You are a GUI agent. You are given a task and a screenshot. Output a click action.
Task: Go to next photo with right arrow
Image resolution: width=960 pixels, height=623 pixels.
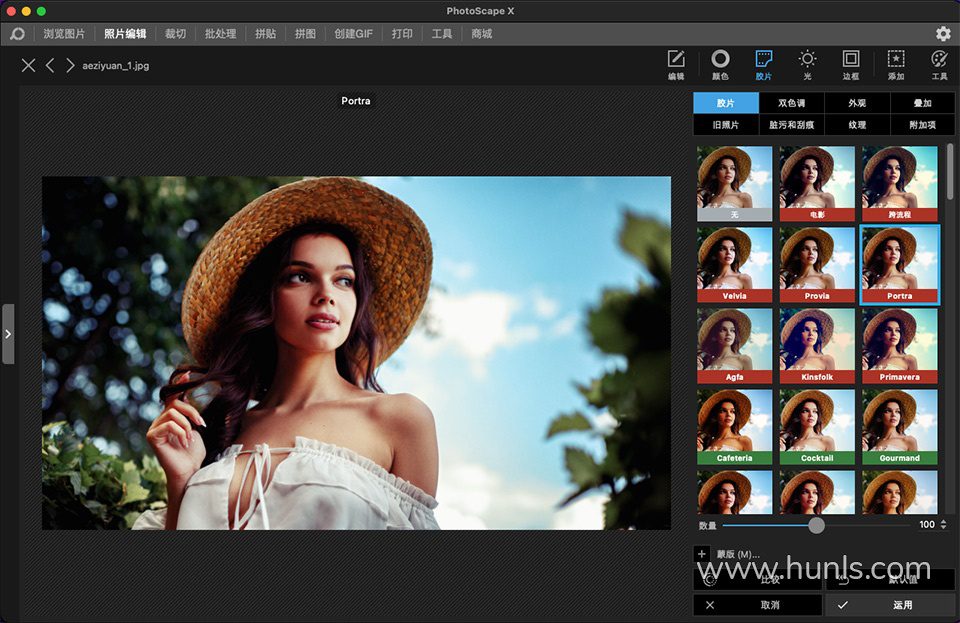tap(70, 66)
